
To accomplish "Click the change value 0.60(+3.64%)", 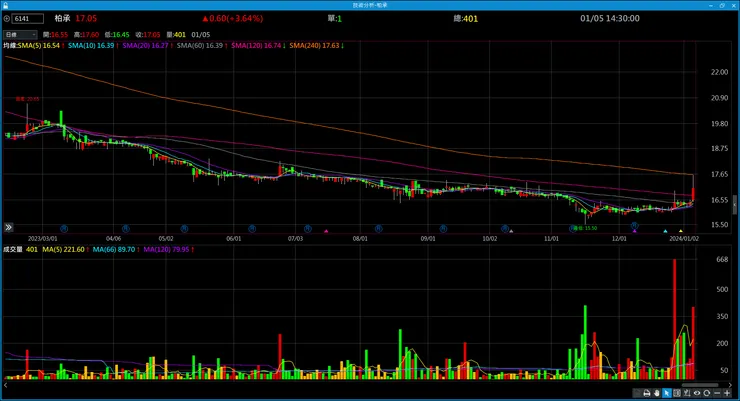I will [x=233, y=18].
